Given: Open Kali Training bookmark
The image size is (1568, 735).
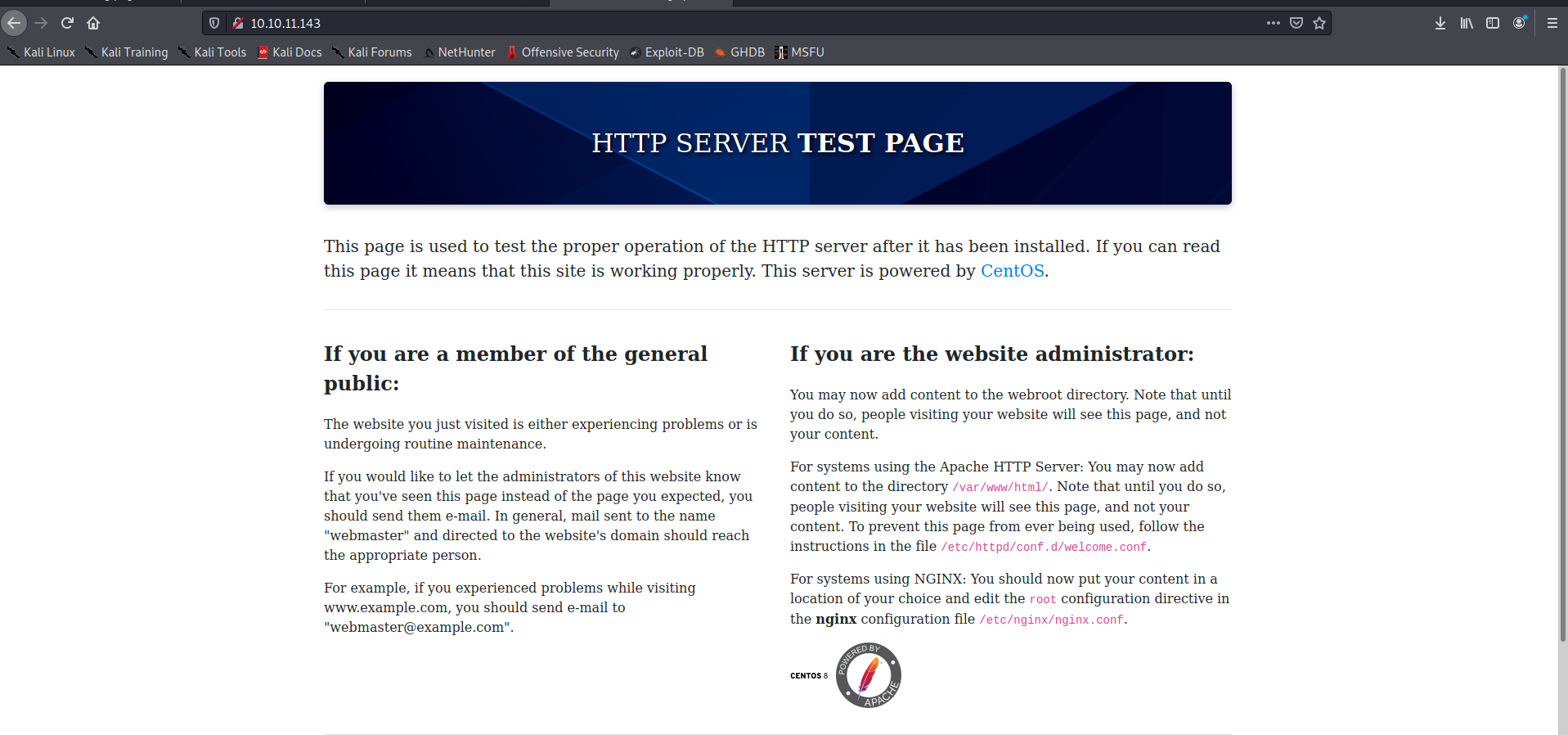Looking at the screenshot, I should click(x=127, y=52).
